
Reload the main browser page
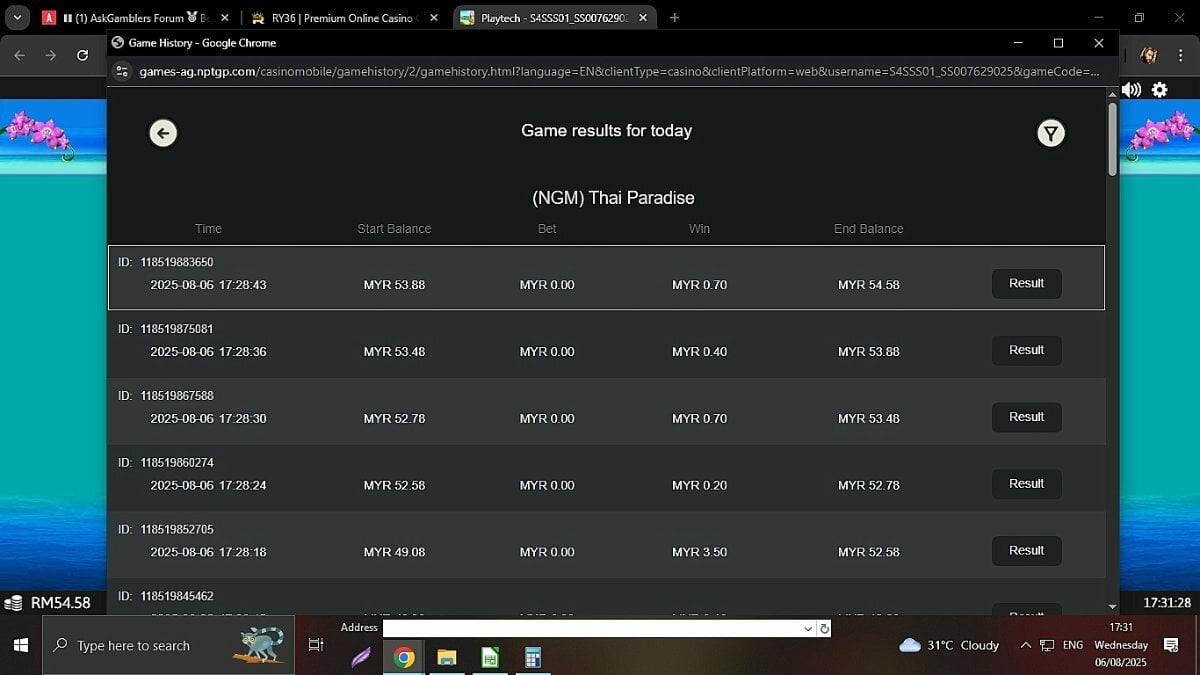click(83, 56)
